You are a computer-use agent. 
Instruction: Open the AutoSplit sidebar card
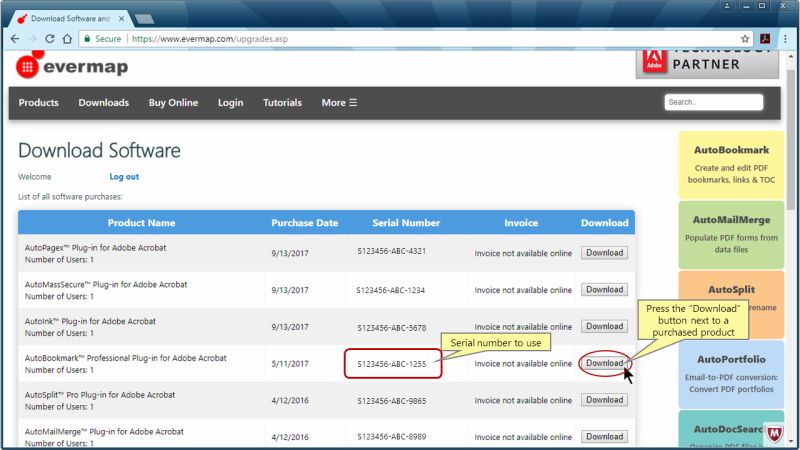[731, 304]
